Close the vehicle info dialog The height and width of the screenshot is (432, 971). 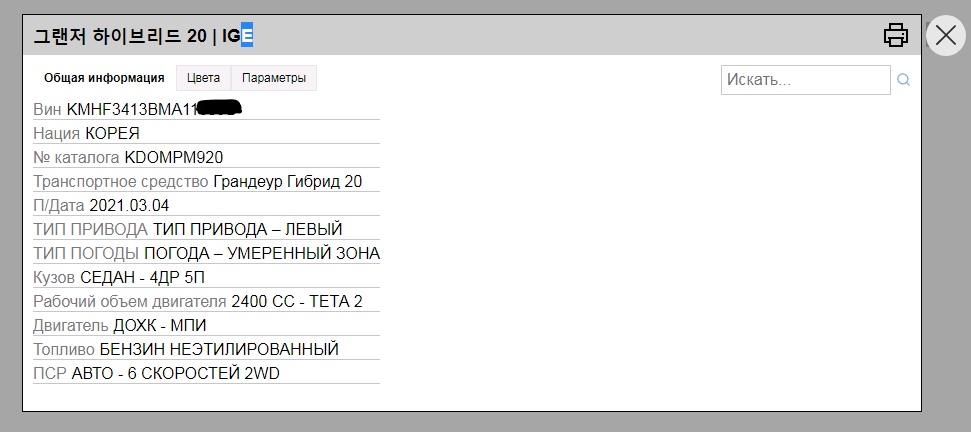pos(946,35)
